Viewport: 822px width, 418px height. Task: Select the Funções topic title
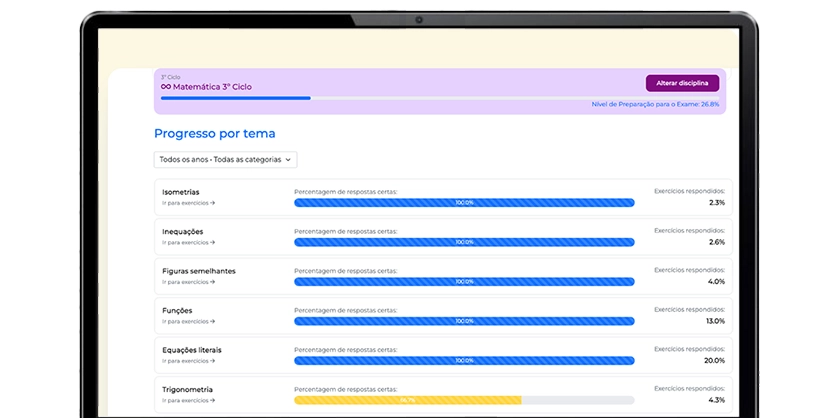(x=177, y=310)
